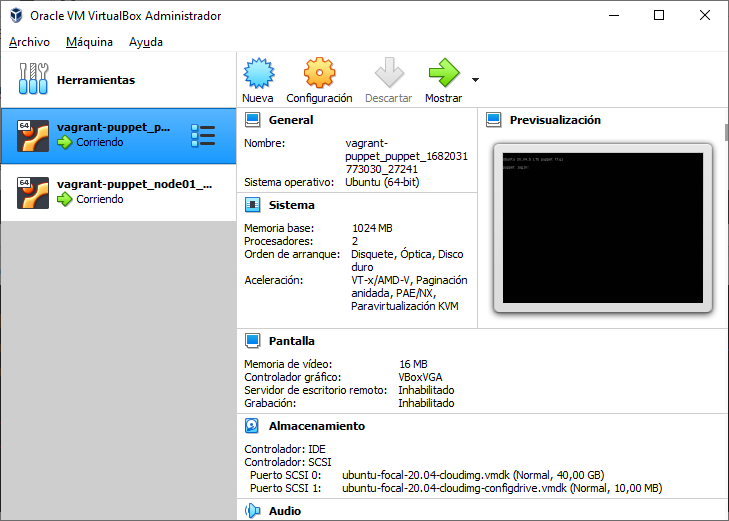729x521 pixels.
Task: Click the Controlador: SCSI line
Action: tap(288, 462)
